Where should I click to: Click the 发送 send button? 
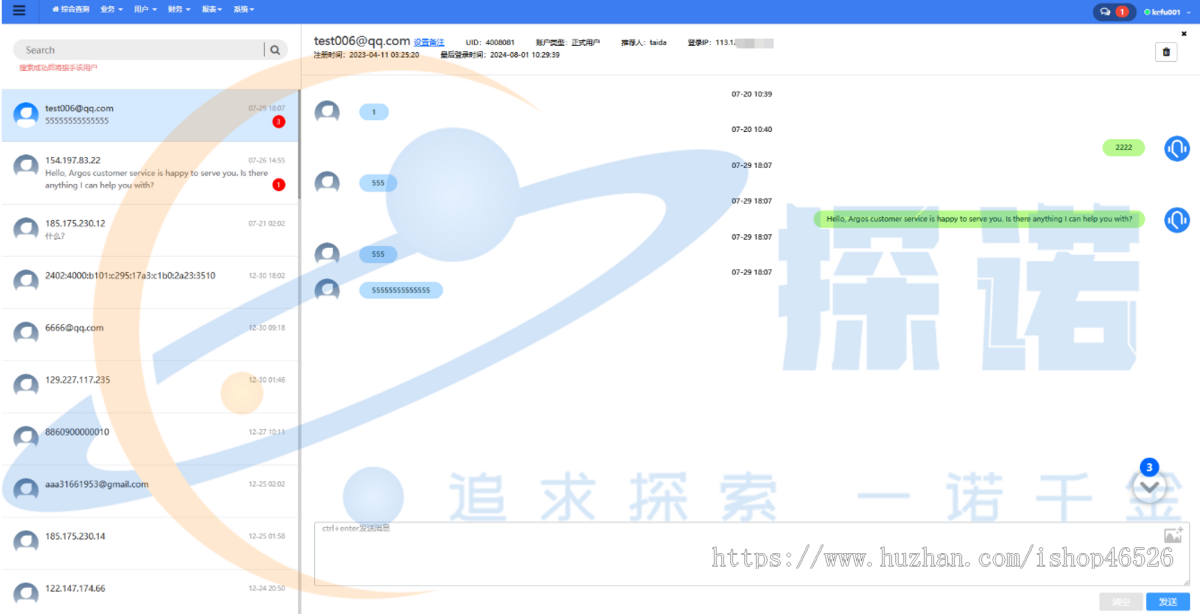point(1168,601)
